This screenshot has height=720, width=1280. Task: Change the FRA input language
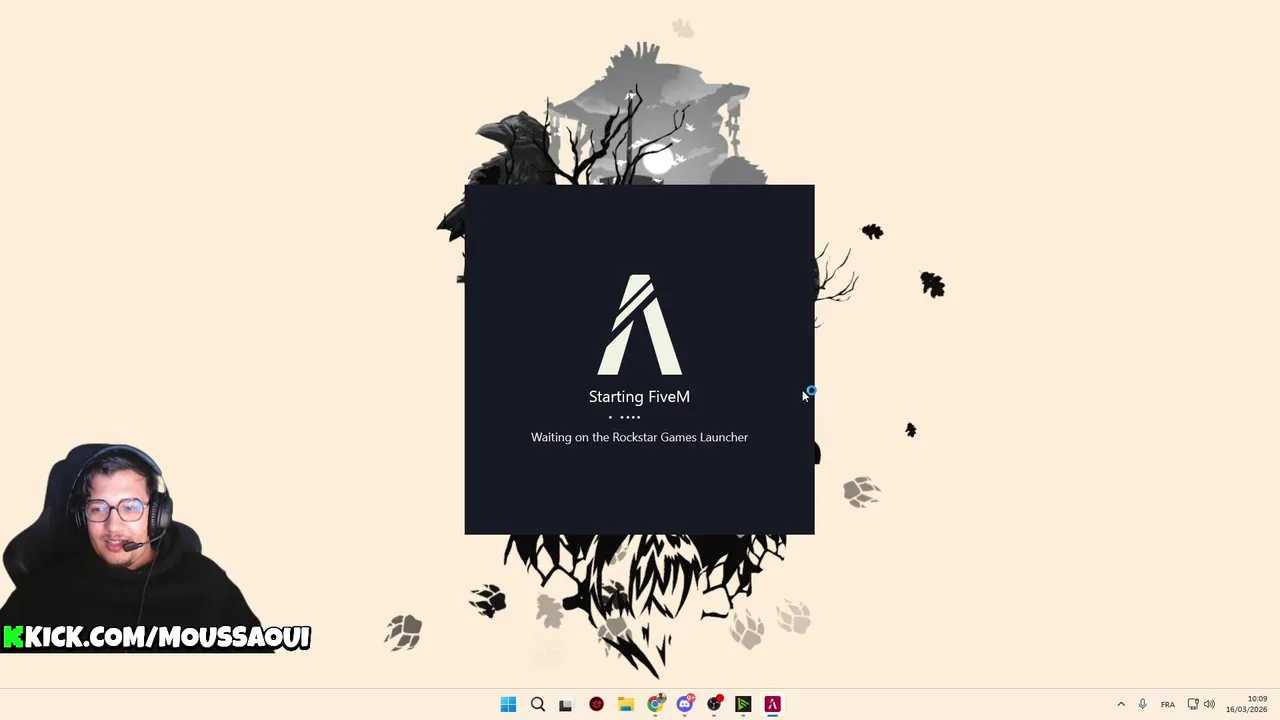coord(1168,704)
